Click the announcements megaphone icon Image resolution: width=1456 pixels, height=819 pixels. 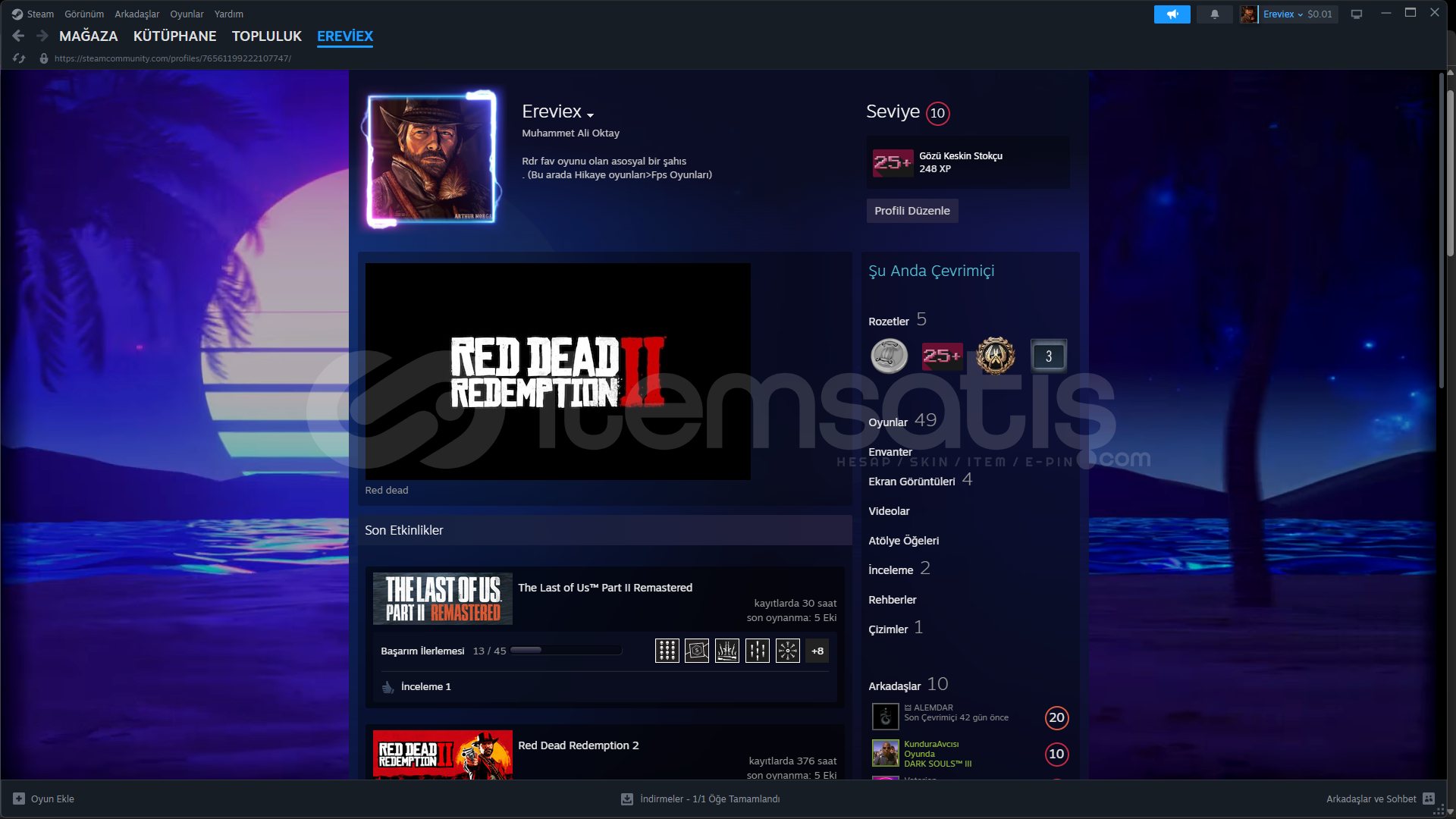pos(1172,14)
